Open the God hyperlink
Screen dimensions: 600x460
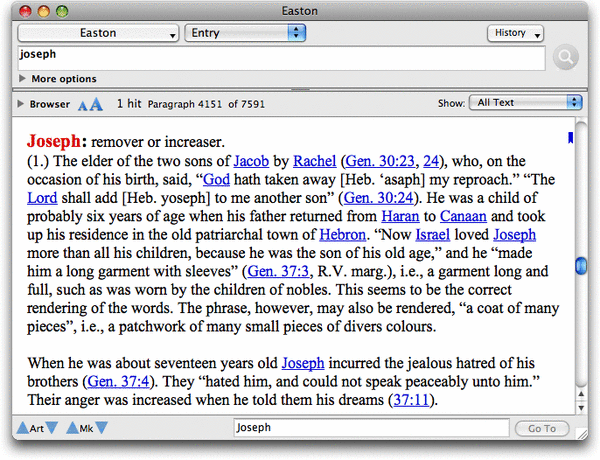(x=216, y=179)
